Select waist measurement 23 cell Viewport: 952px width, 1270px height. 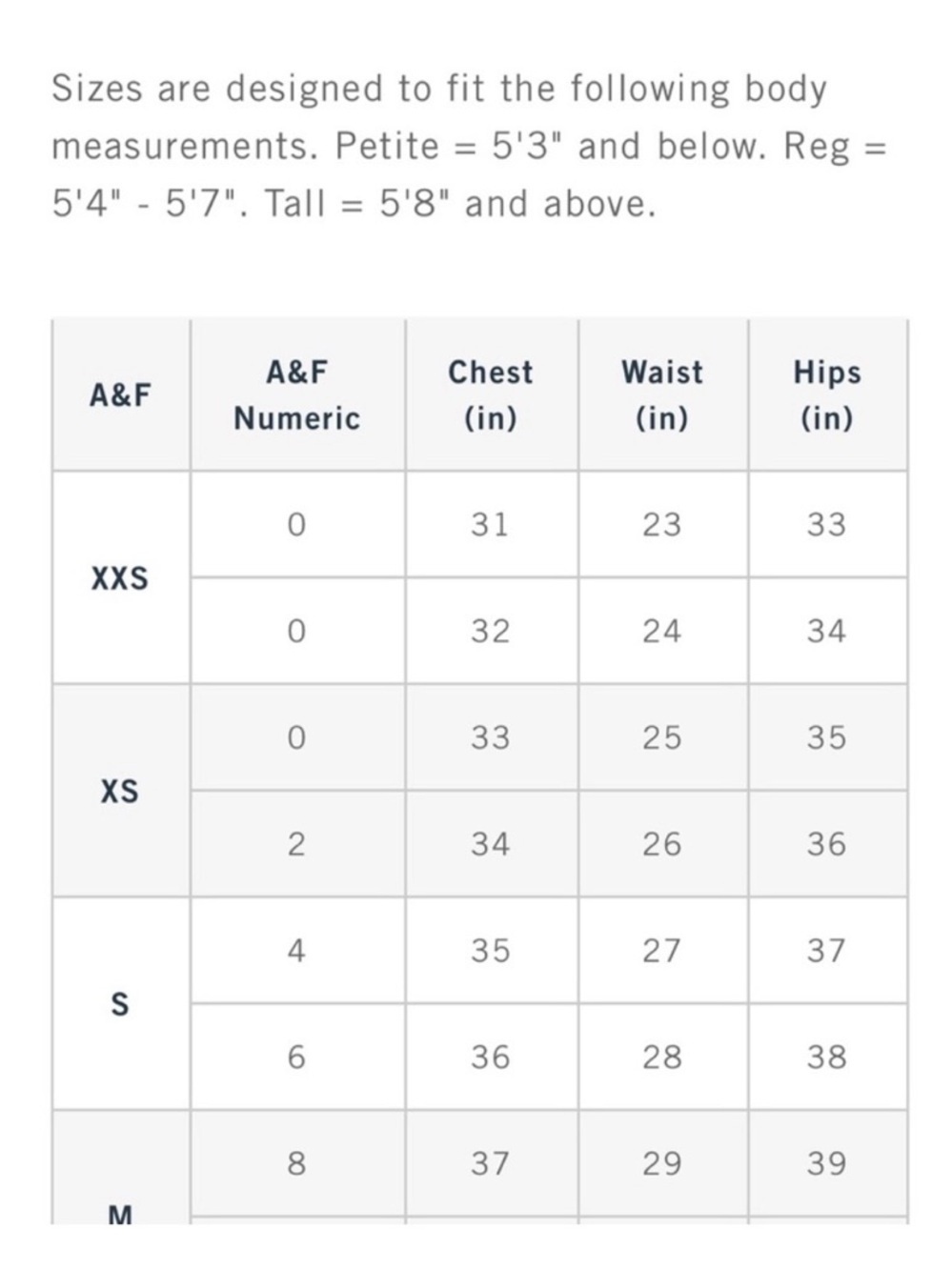click(x=662, y=525)
